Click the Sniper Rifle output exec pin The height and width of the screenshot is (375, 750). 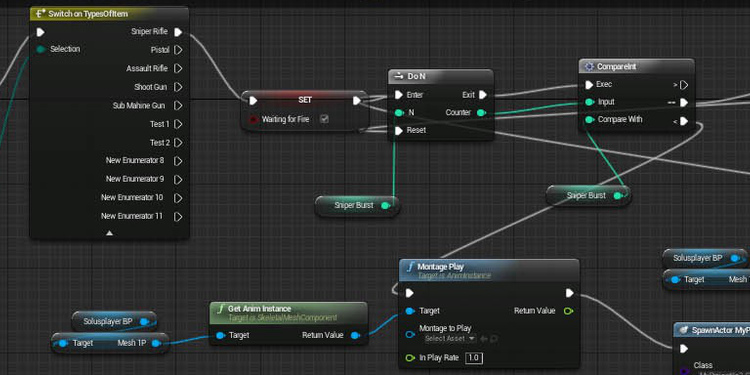pyautogui.click(x=178, y=32)
